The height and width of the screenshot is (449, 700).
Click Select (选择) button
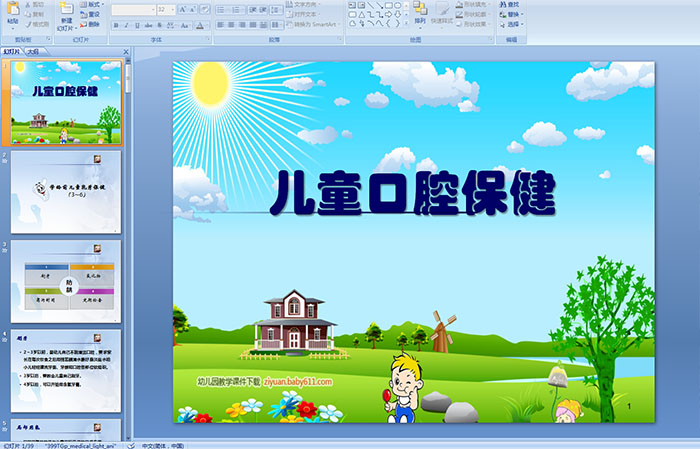pos(511,24)
